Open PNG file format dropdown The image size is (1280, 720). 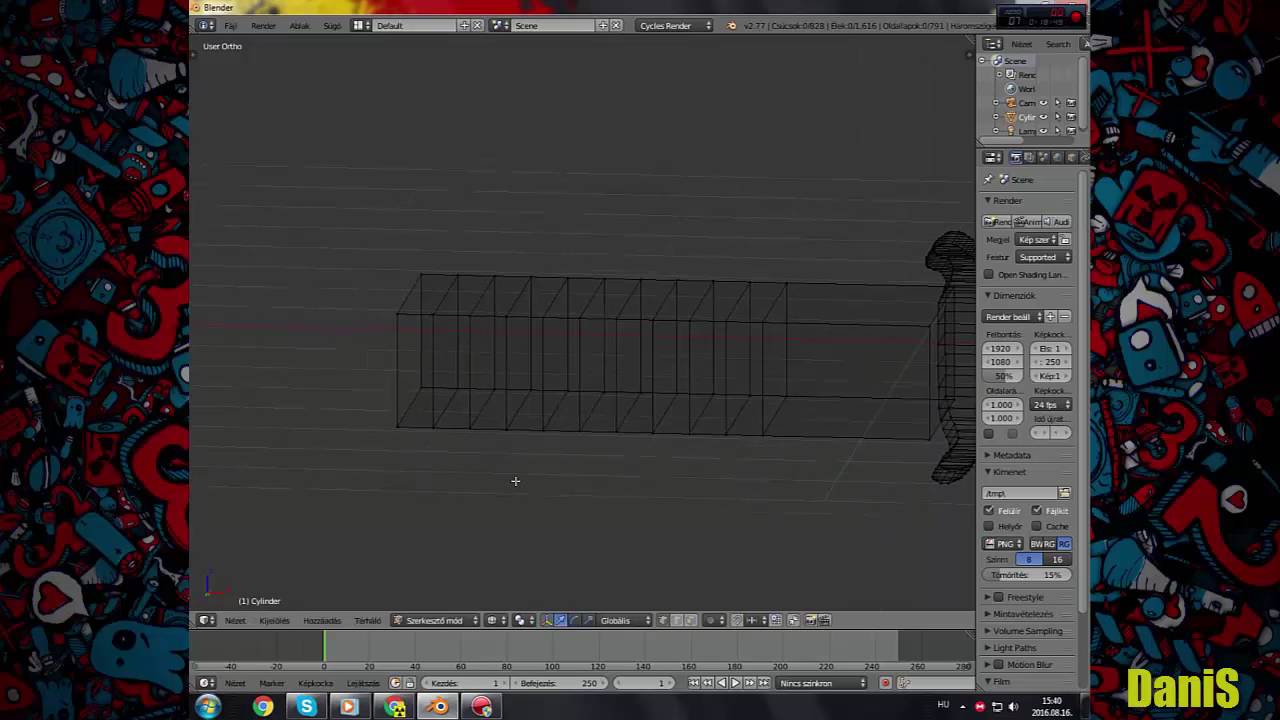(x=1003, y=544)
